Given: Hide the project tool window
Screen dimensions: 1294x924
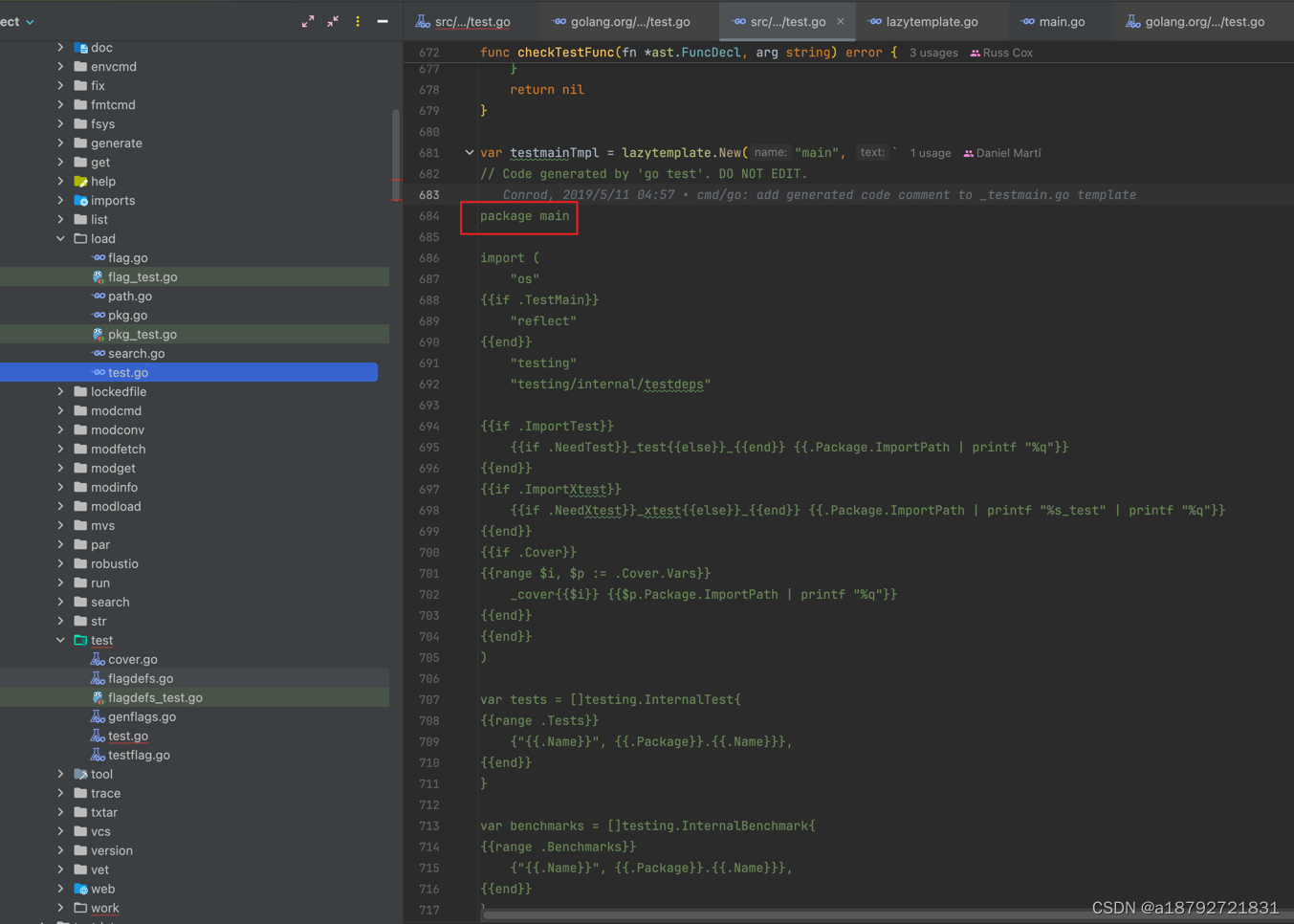Looking at the screenshot, I should 383,21.
